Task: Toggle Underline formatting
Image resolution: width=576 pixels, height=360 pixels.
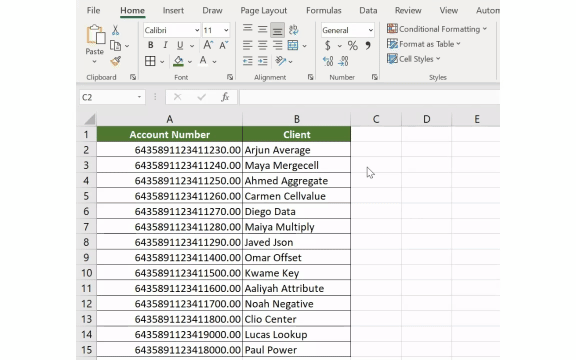Action: [x=180, y=45]
